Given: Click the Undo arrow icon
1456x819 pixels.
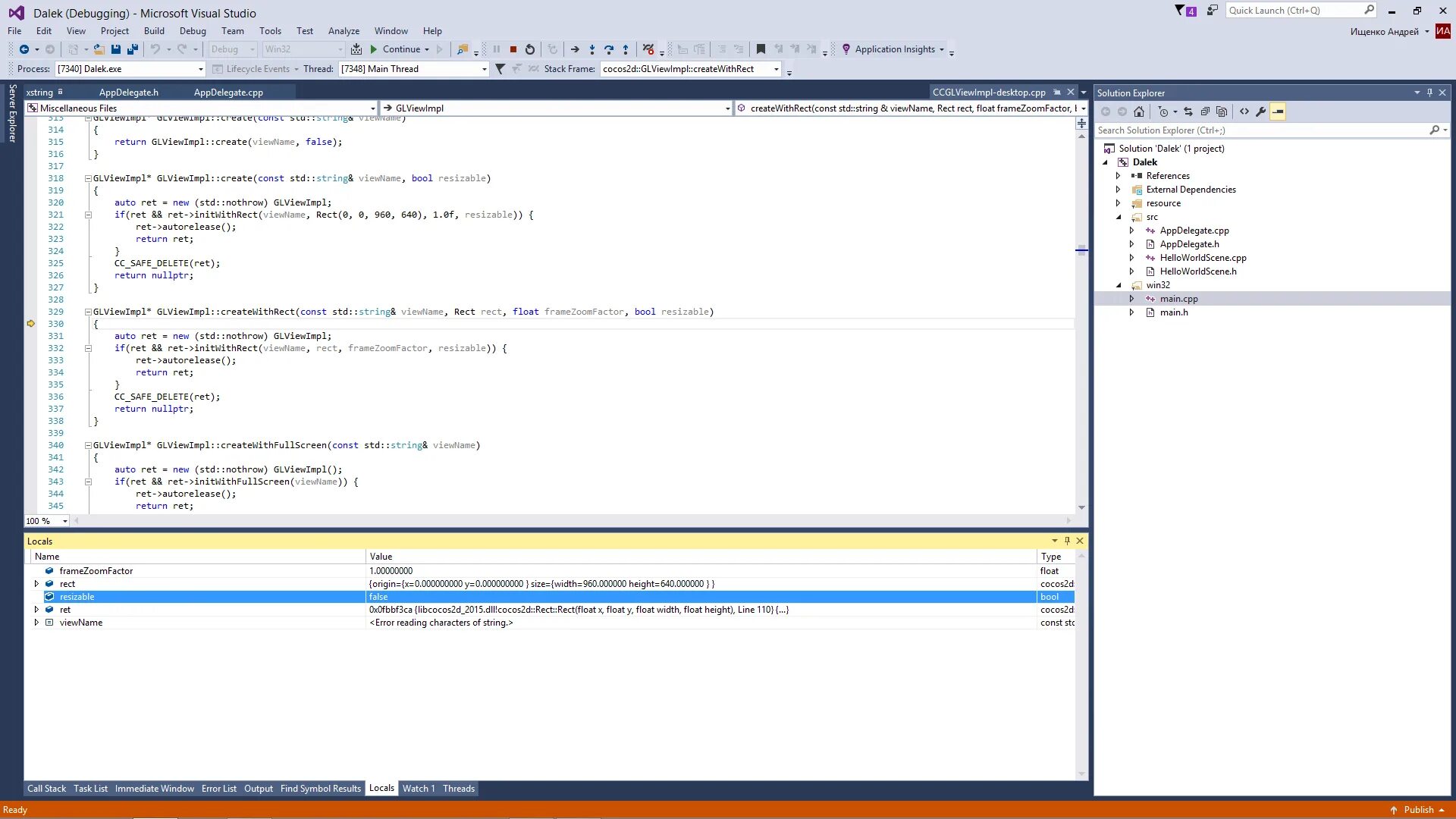Looking at the screenshot, I should [x=155, y=49].
